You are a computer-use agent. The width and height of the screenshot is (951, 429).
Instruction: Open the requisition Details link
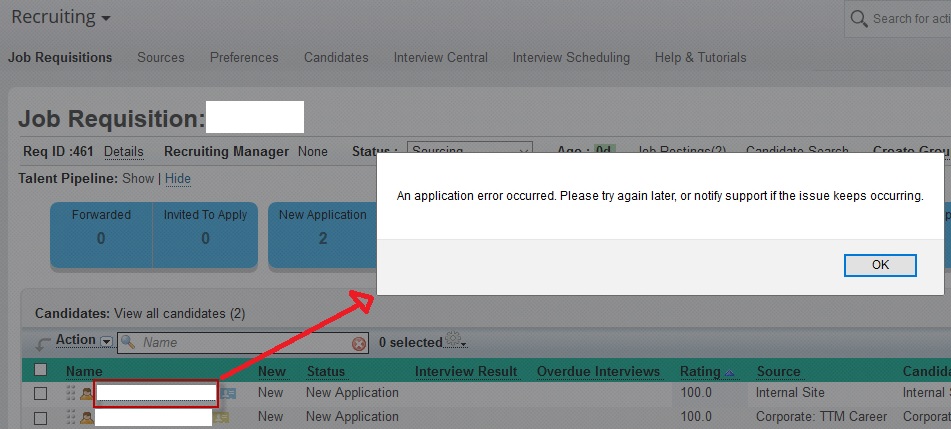(124, 152)
